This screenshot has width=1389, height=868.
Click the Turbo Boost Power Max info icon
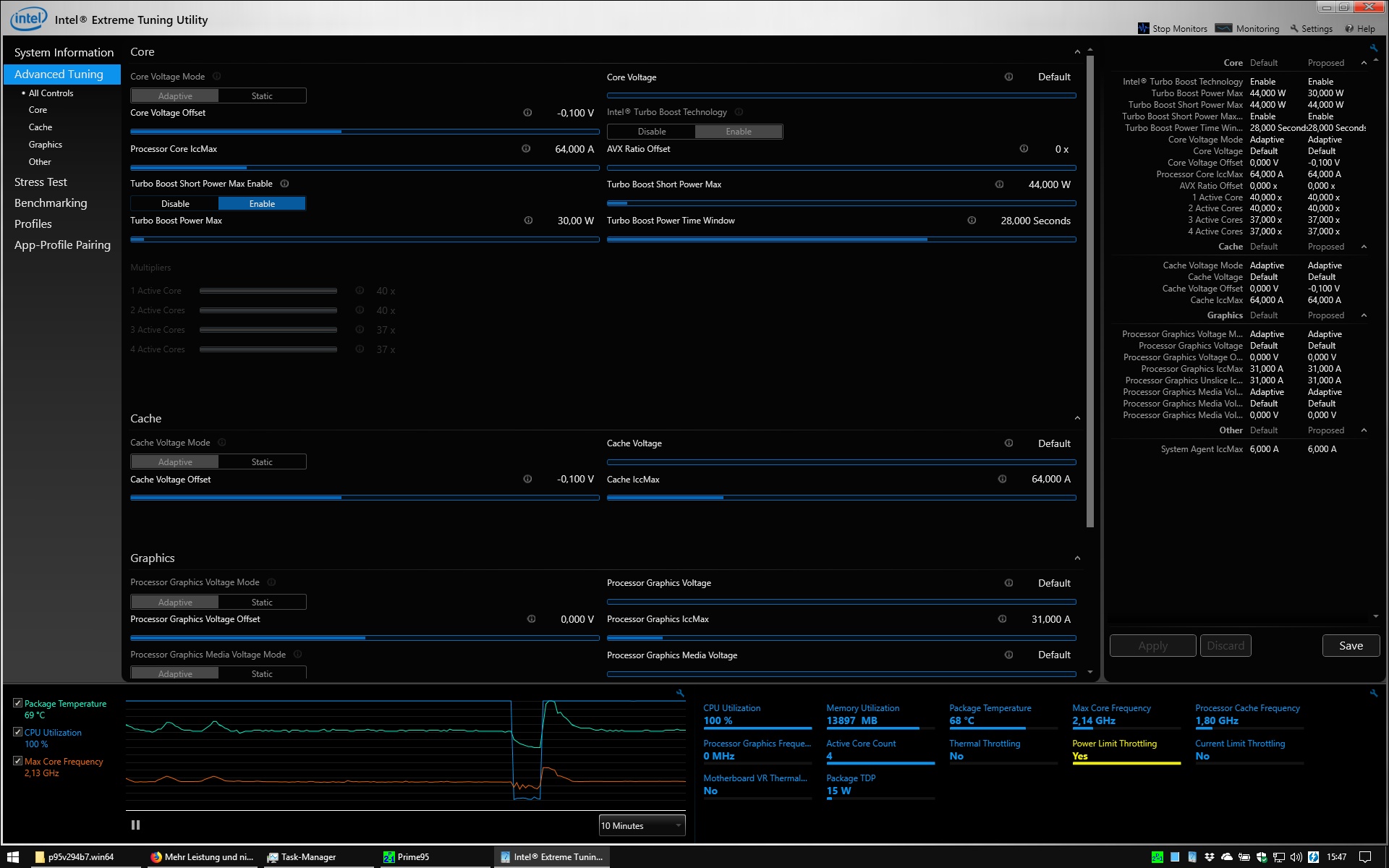[528, 221]
